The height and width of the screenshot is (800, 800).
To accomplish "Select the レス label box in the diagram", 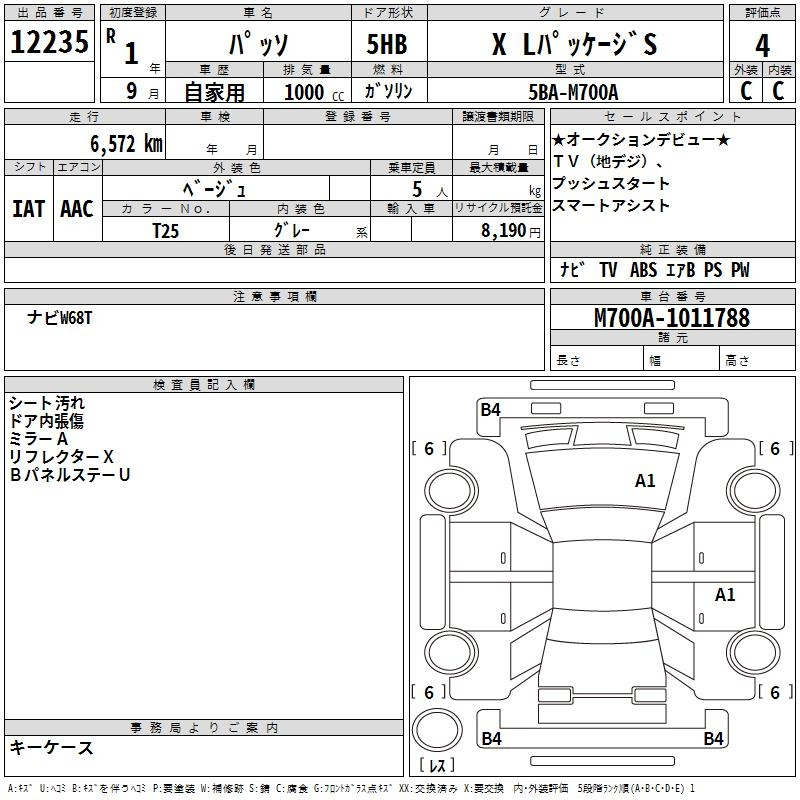I will (x=436, y=766).
